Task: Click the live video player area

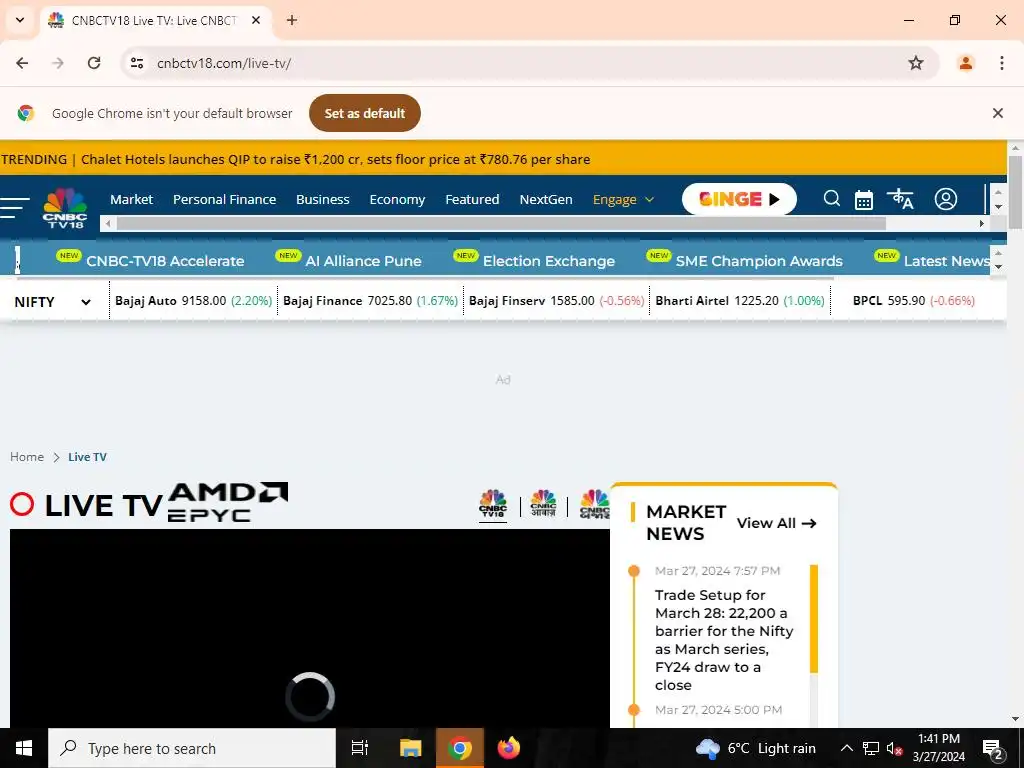Action: 310,628
